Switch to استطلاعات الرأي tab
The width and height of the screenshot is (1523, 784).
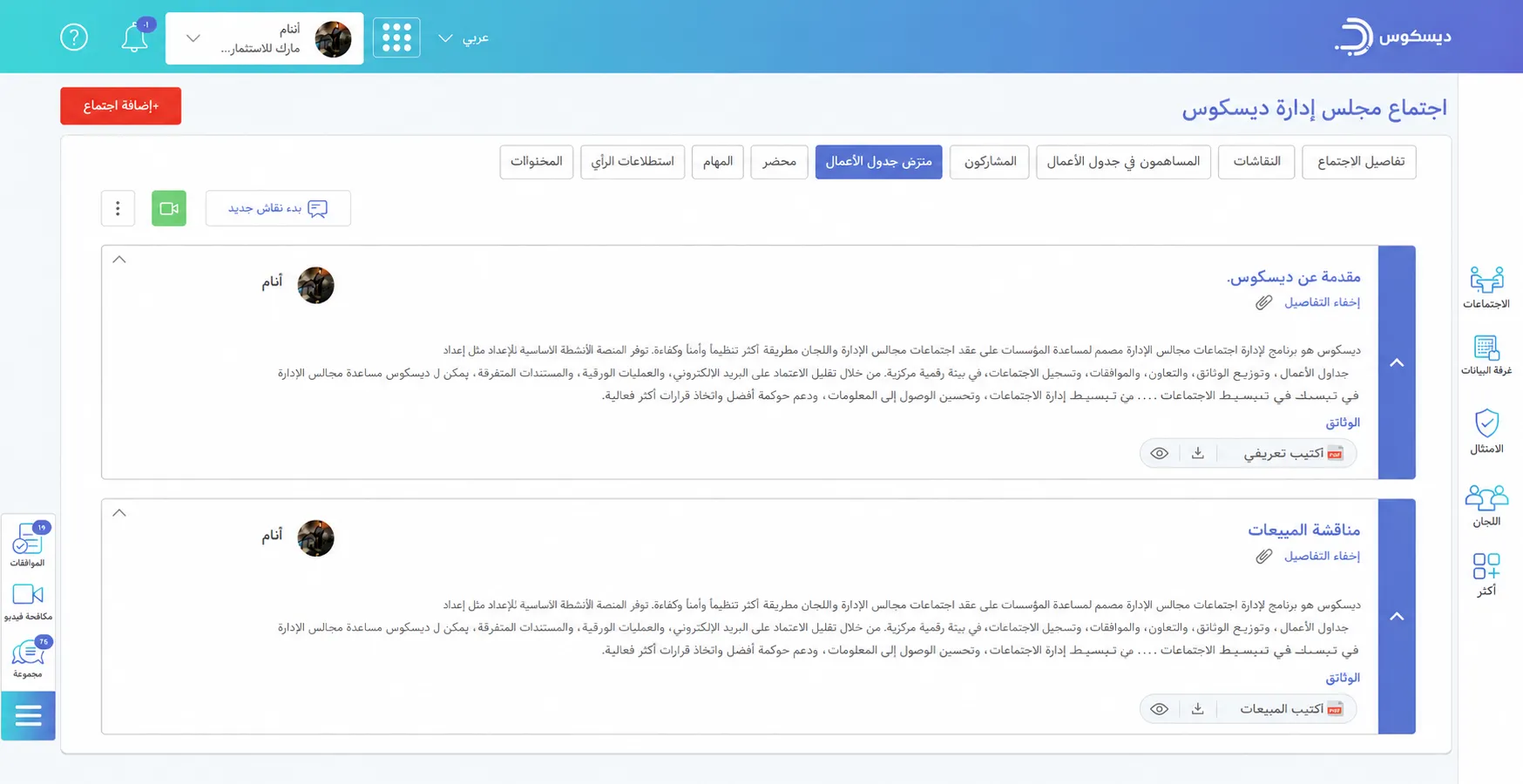(633, 162)
